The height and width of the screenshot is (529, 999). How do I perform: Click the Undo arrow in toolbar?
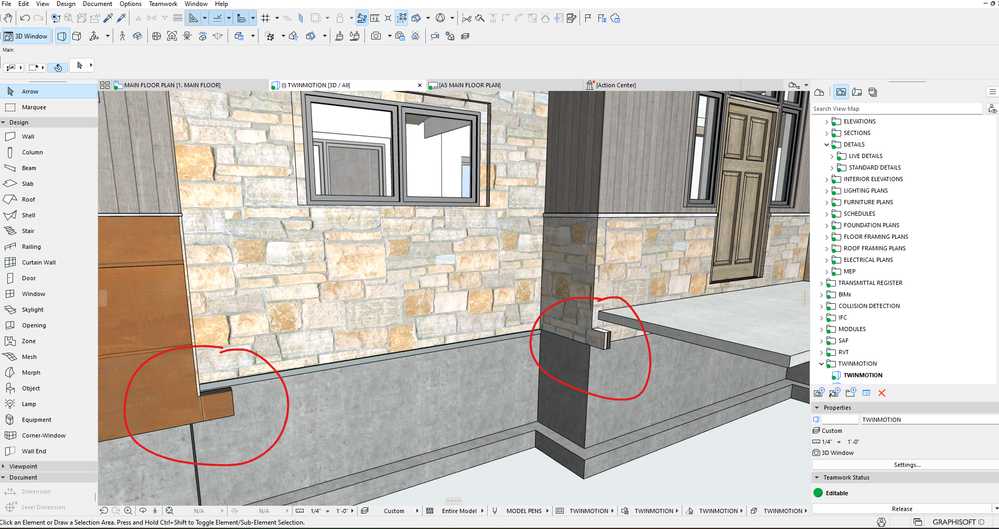[25, 18]
